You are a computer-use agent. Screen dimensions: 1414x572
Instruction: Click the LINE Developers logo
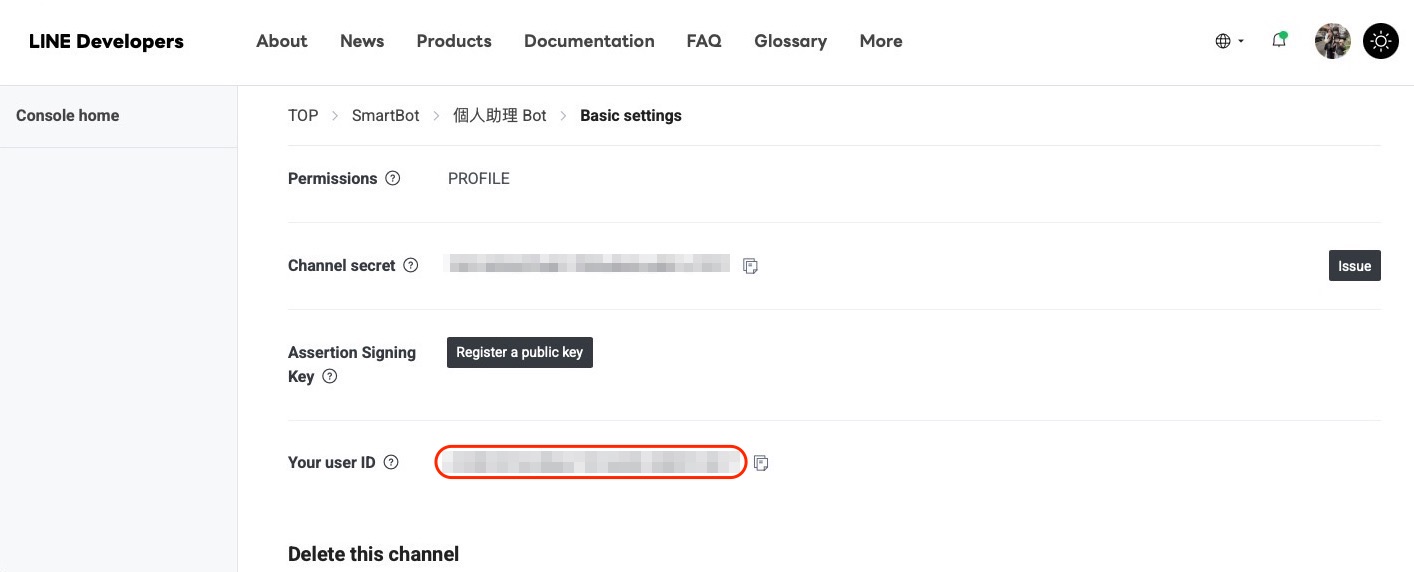point(106,41)
